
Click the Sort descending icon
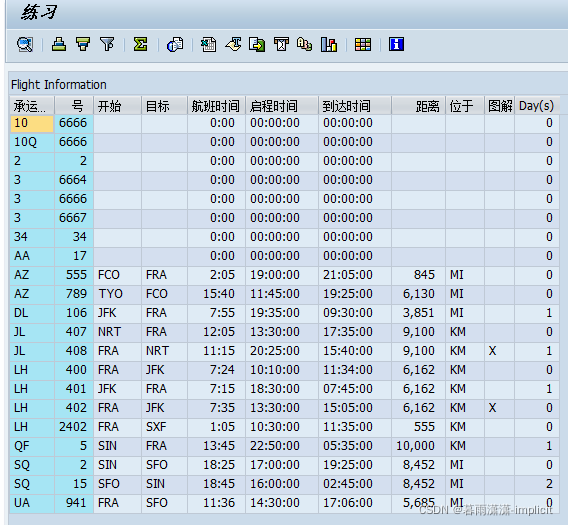pos(83,45)
